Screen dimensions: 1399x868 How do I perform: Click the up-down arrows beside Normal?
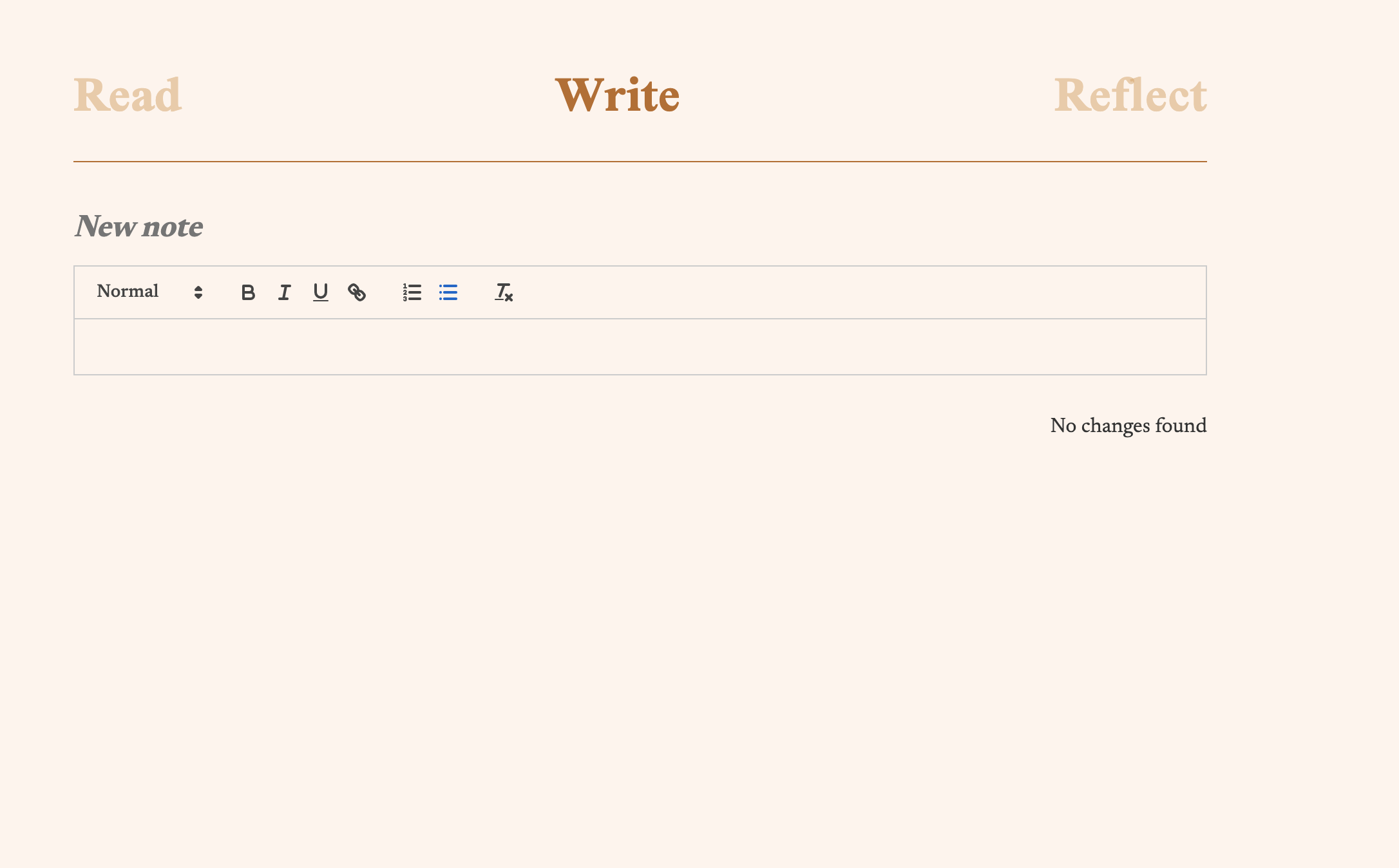(x=198, y=292)
